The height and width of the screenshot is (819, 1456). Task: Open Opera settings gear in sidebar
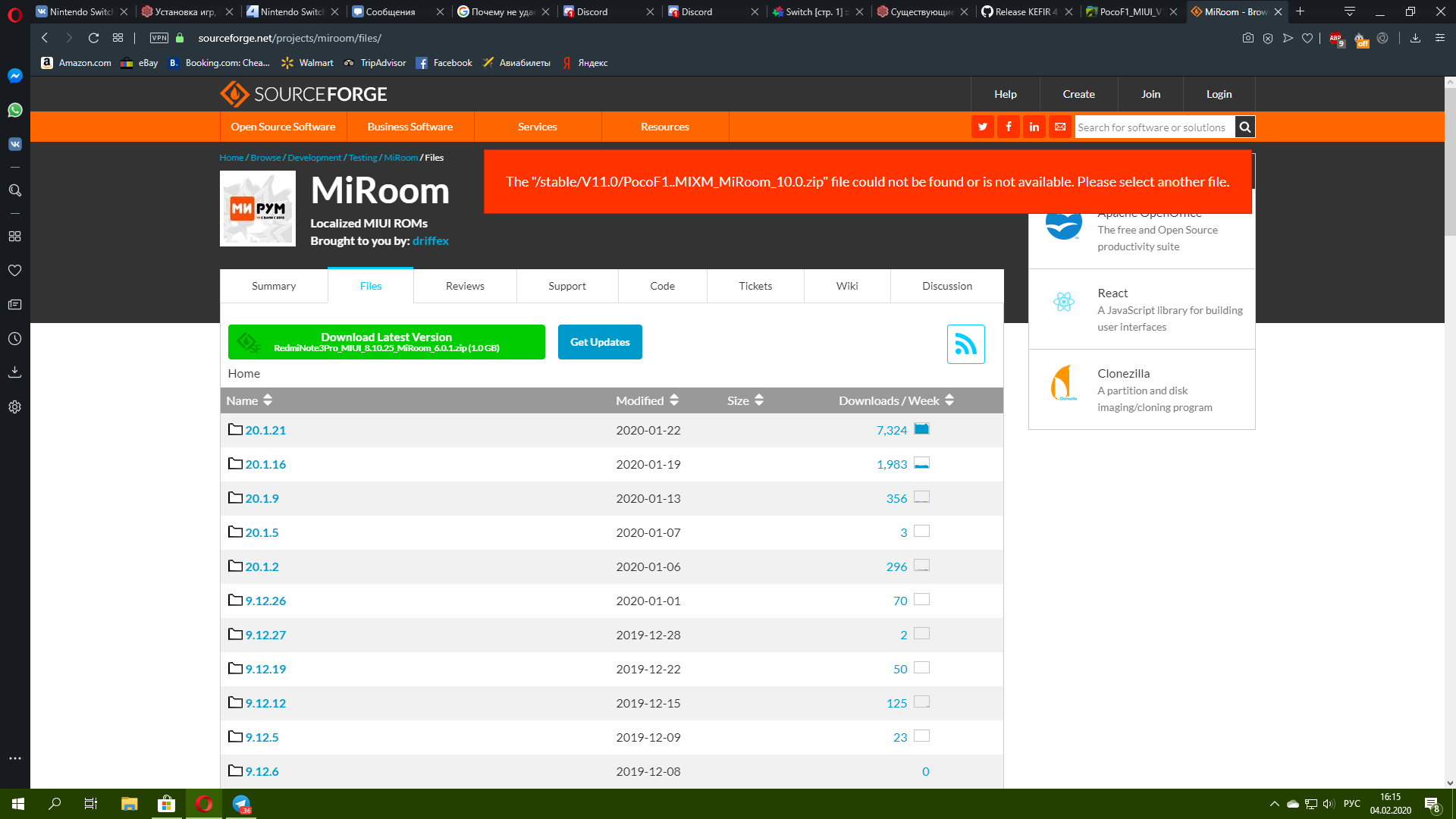pyautogui.click(x=14, y=407)
